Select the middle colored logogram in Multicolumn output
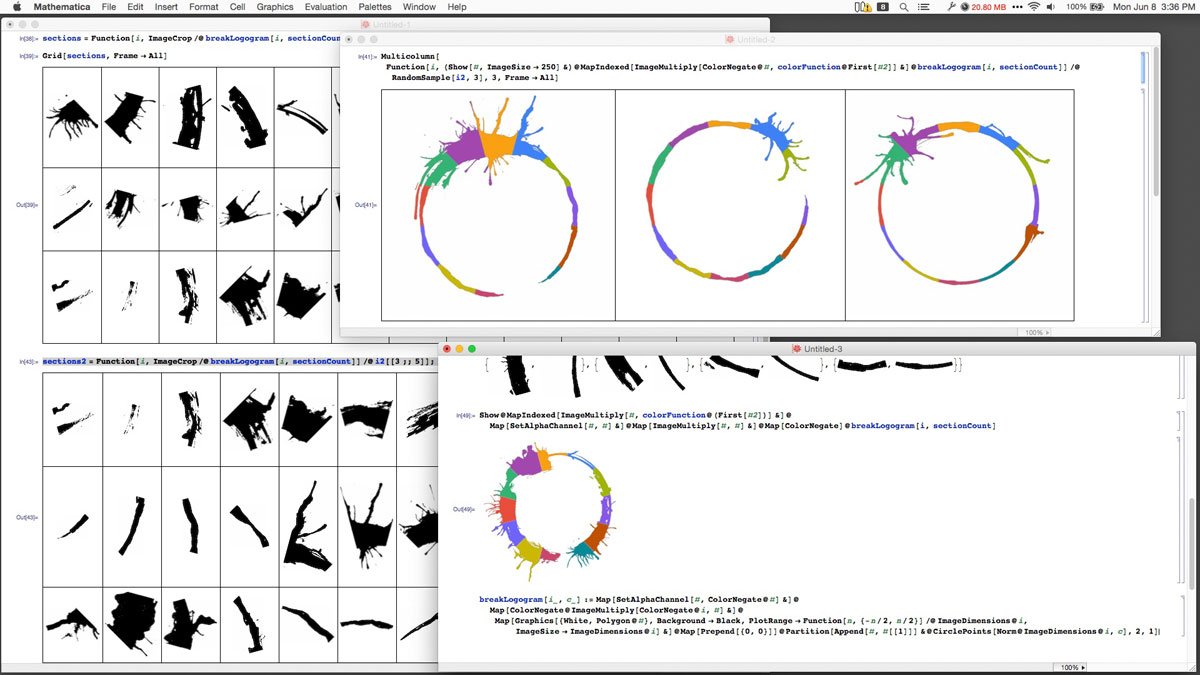This screenshot has width=1200, height=675. click(x=730, y=205)
